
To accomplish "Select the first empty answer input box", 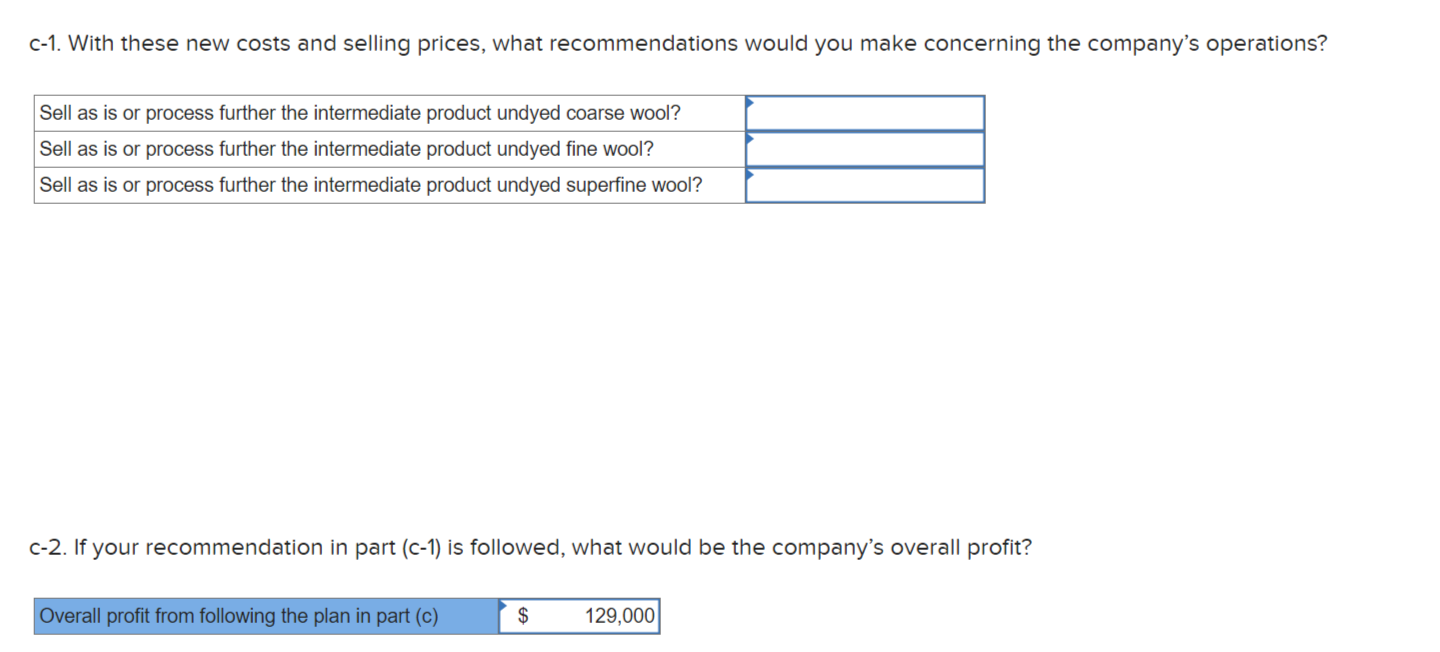I will point(865,112).
